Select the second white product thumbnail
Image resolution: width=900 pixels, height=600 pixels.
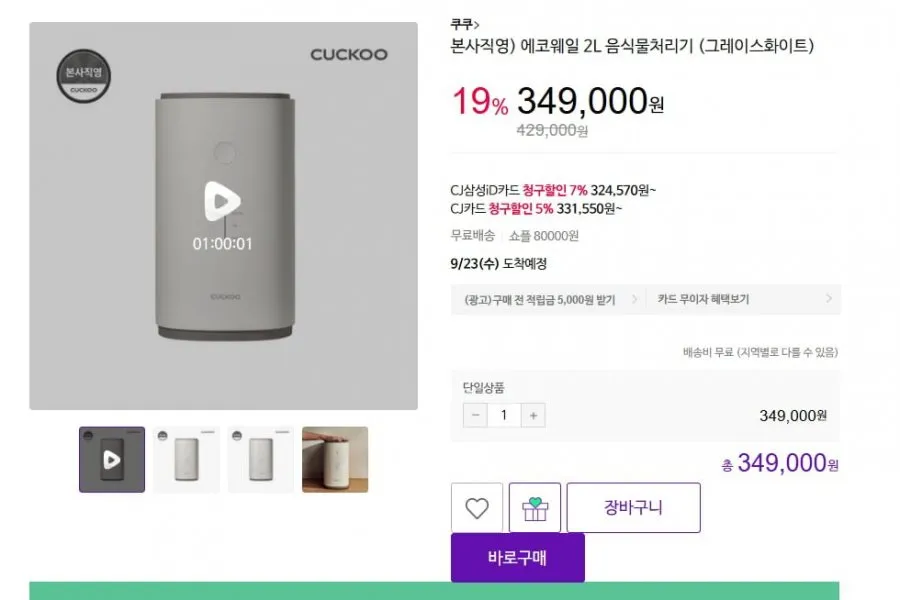click(x=186, y=459)
